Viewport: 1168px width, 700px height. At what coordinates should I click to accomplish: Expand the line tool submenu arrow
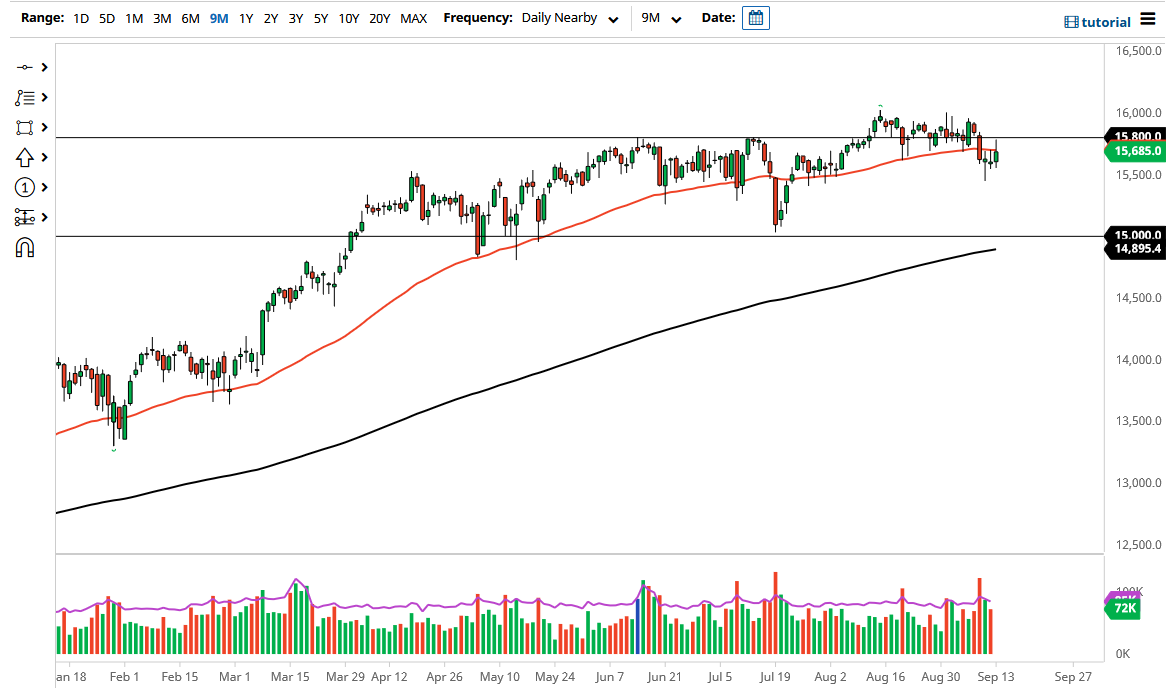[45, 67]
